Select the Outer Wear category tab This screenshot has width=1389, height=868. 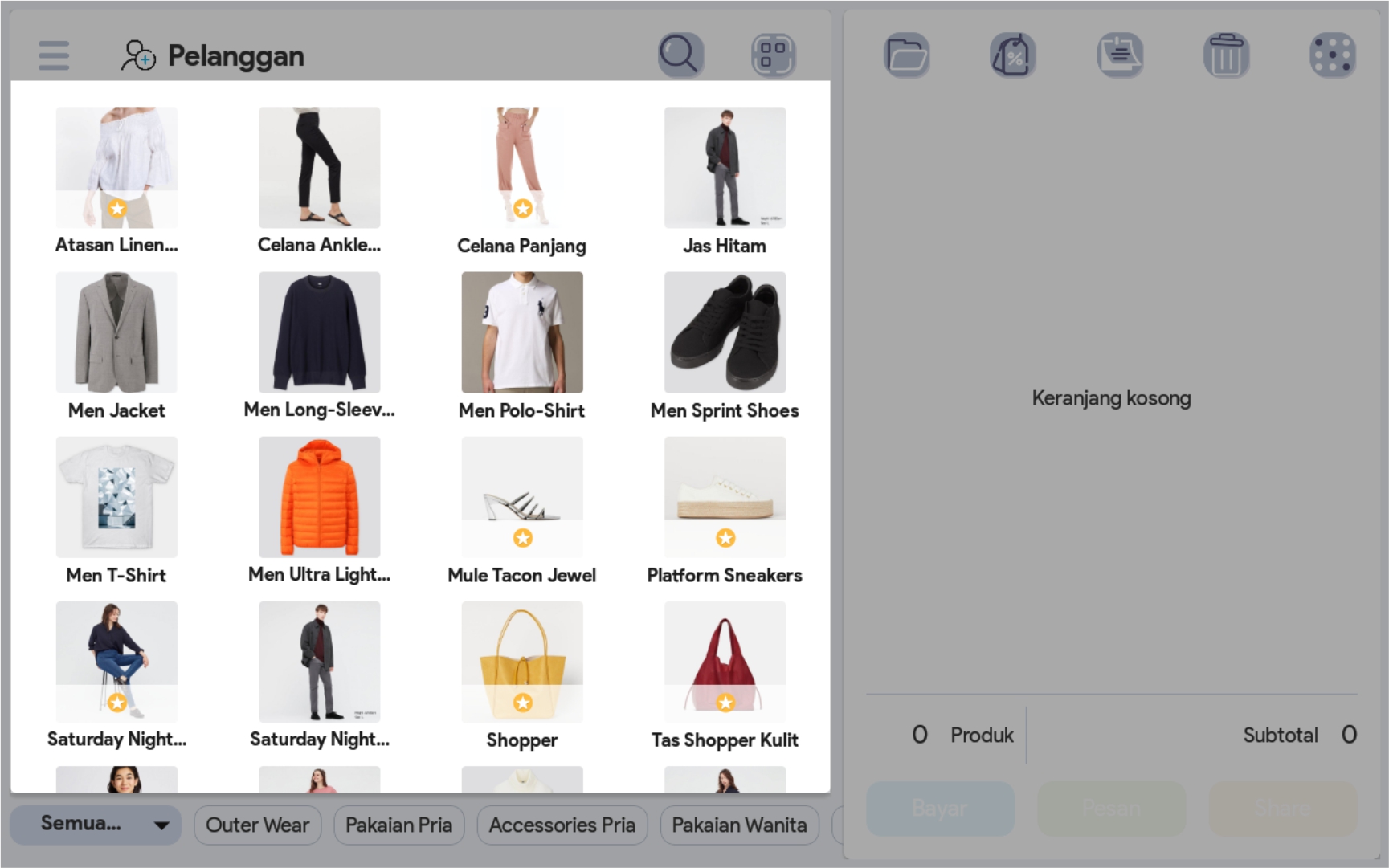pyautogui.click(x=257, y=825)
